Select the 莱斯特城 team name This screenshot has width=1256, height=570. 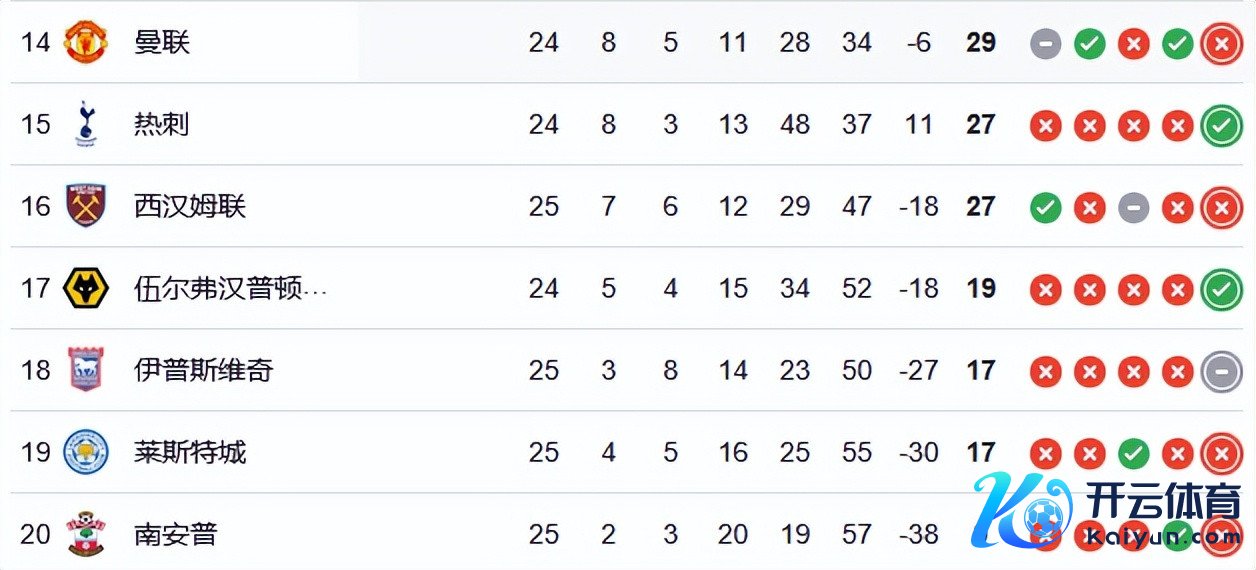point(189,453)
